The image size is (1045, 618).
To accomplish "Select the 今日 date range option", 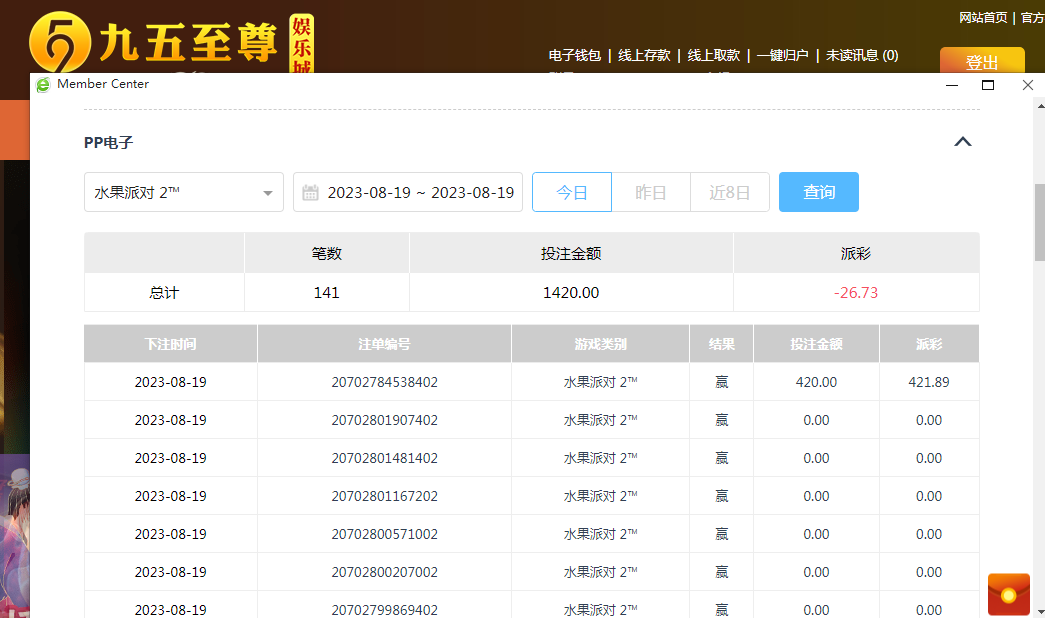I will tap(571, 193).
